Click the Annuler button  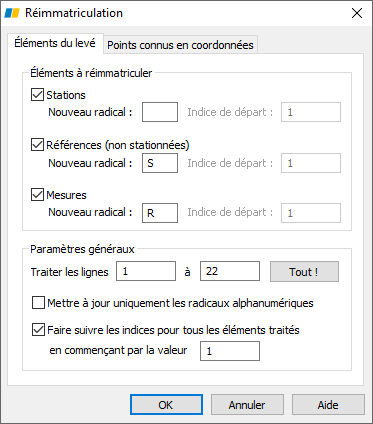click(247, 405)
